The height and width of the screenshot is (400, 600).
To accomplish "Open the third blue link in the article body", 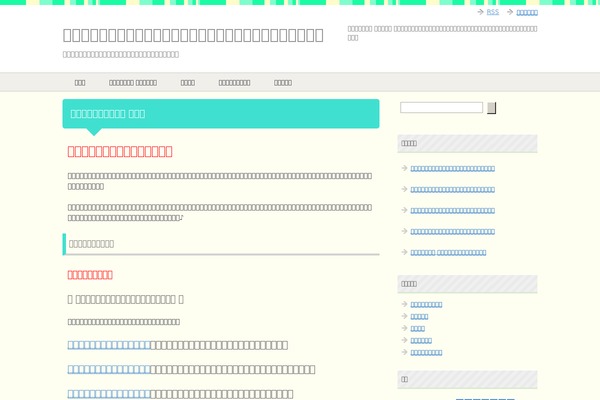I will point(109,394).
